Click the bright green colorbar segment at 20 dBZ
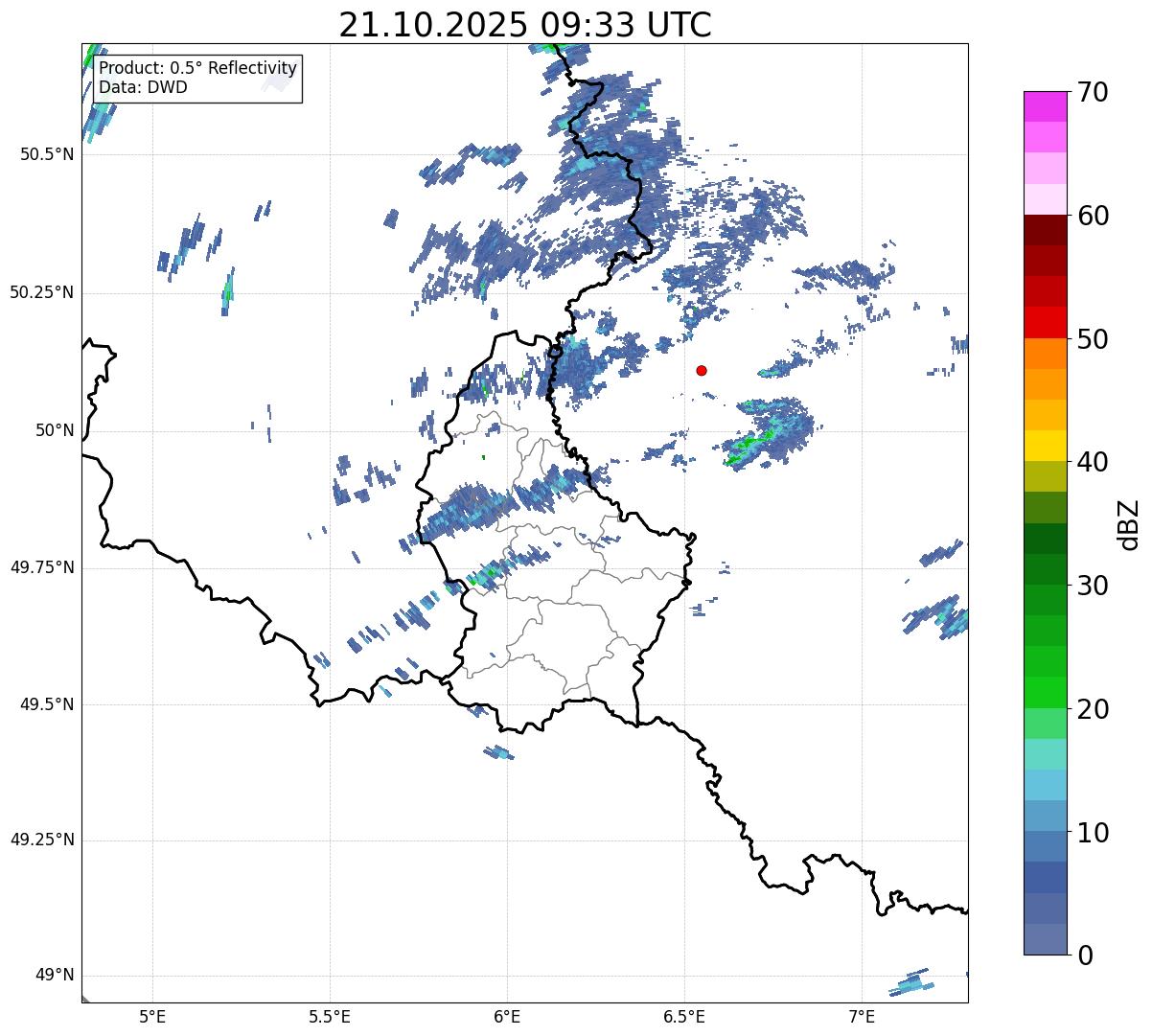The height and width of the screenshot is (1036, 1152). point(1046,693)
